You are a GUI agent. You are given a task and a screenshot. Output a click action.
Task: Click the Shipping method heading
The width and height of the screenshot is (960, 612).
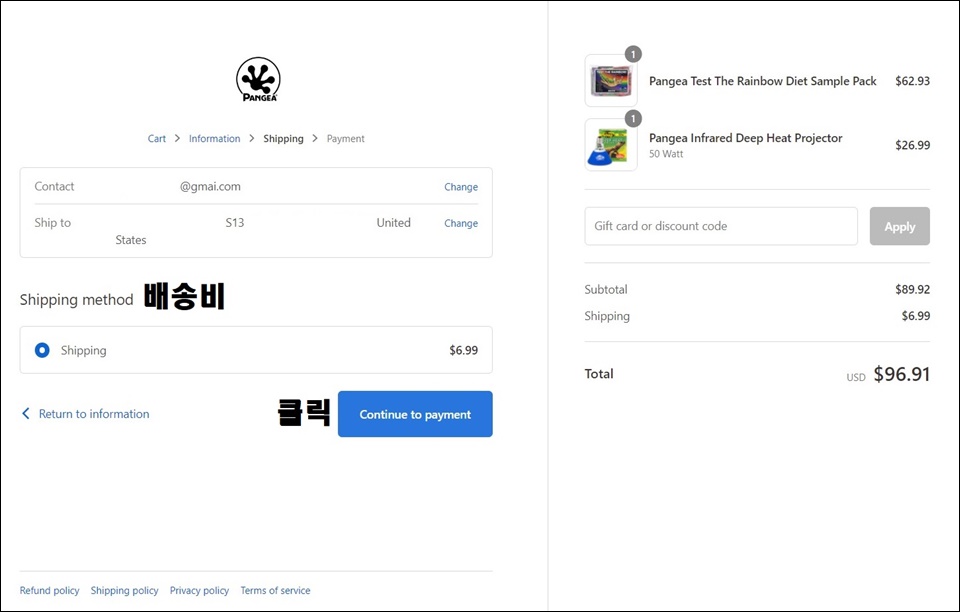point(77,299)
